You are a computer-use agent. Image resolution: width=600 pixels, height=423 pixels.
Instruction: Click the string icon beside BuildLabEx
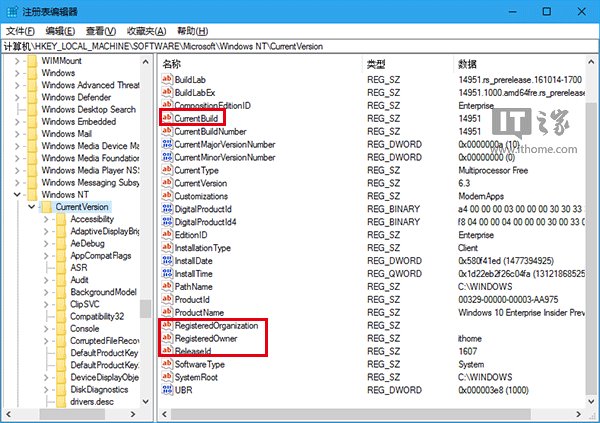[x=167, y=92]
